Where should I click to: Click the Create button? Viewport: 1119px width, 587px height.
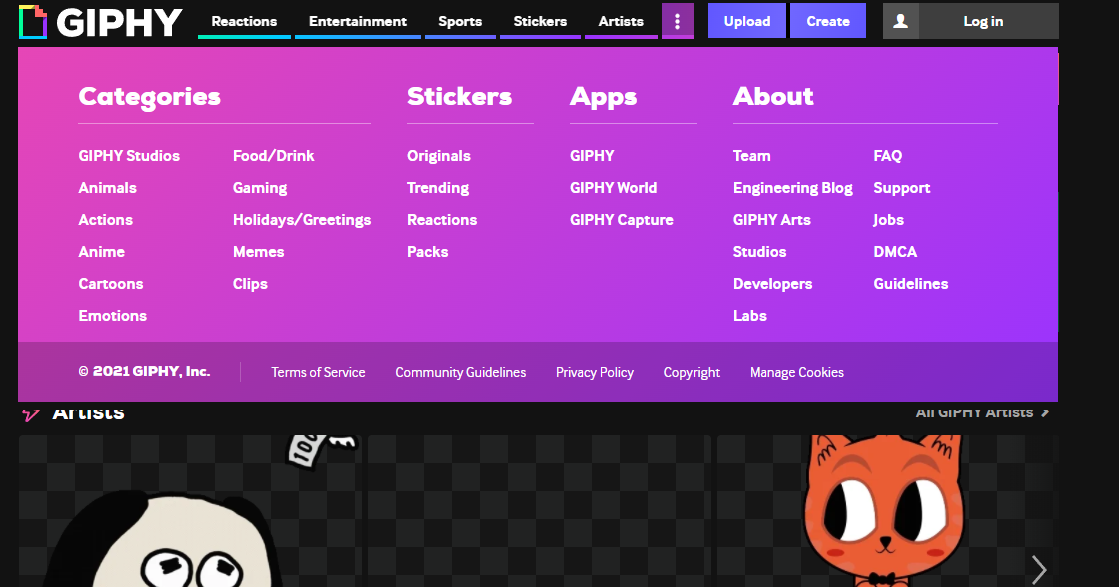point(828,21)
